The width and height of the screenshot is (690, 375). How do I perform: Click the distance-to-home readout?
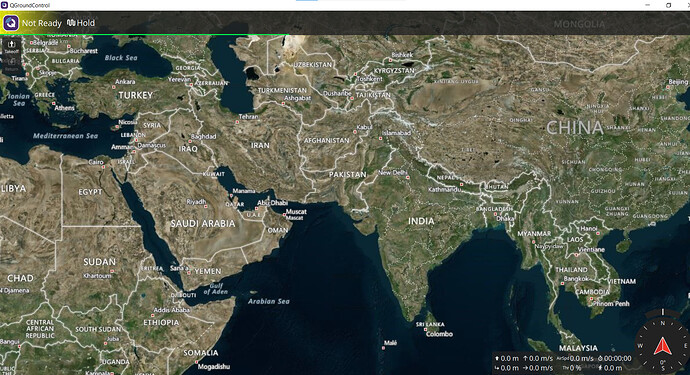(507, 368)
